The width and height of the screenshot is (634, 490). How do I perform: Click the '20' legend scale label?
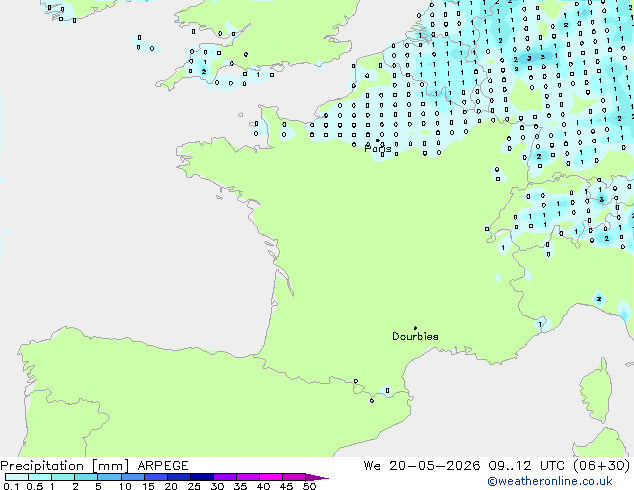171,486
